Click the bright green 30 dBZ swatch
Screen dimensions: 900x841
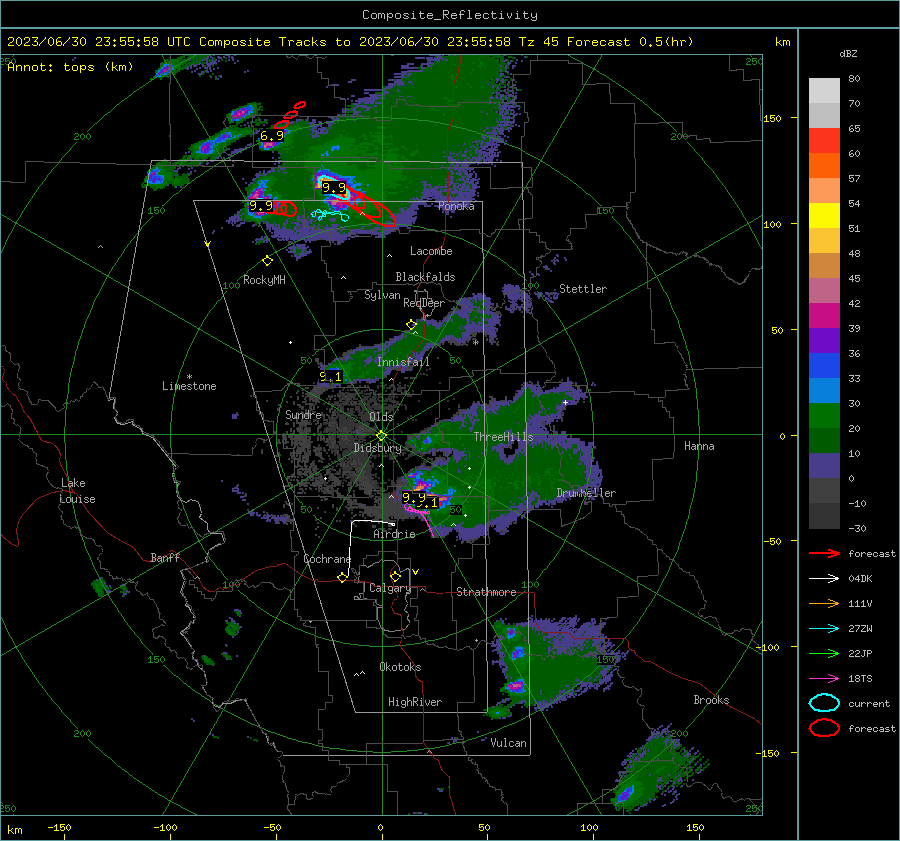[x=824, y=416]
